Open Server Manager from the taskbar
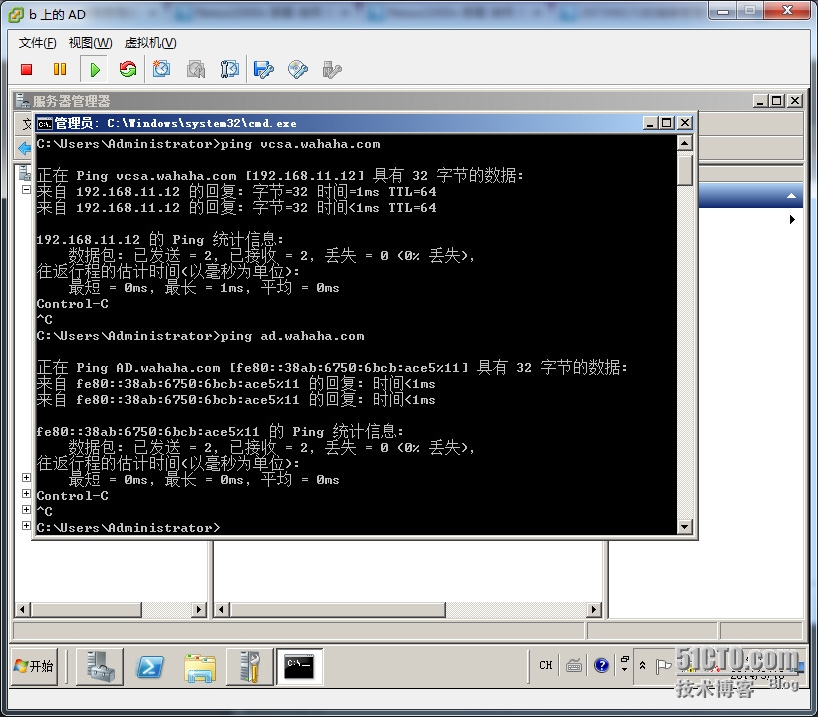This screenshot has width=818, height=717. [x=100, y=666]
